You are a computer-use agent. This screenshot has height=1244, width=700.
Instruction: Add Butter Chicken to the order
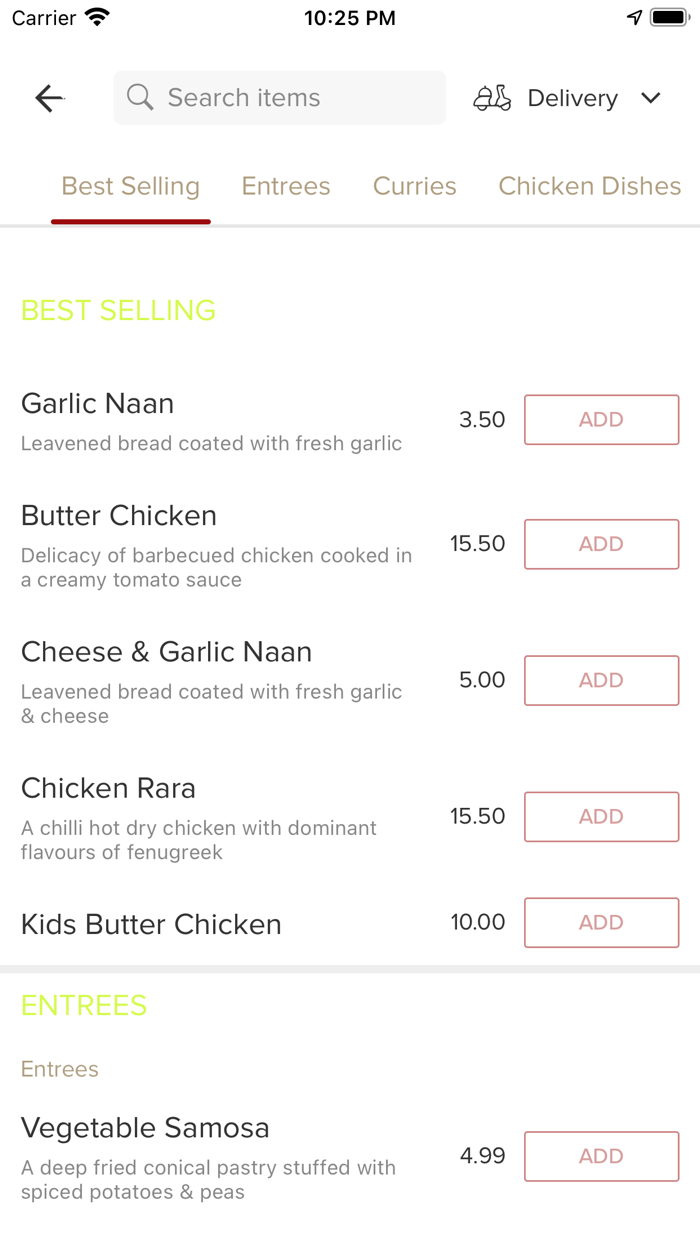point(601,544)
